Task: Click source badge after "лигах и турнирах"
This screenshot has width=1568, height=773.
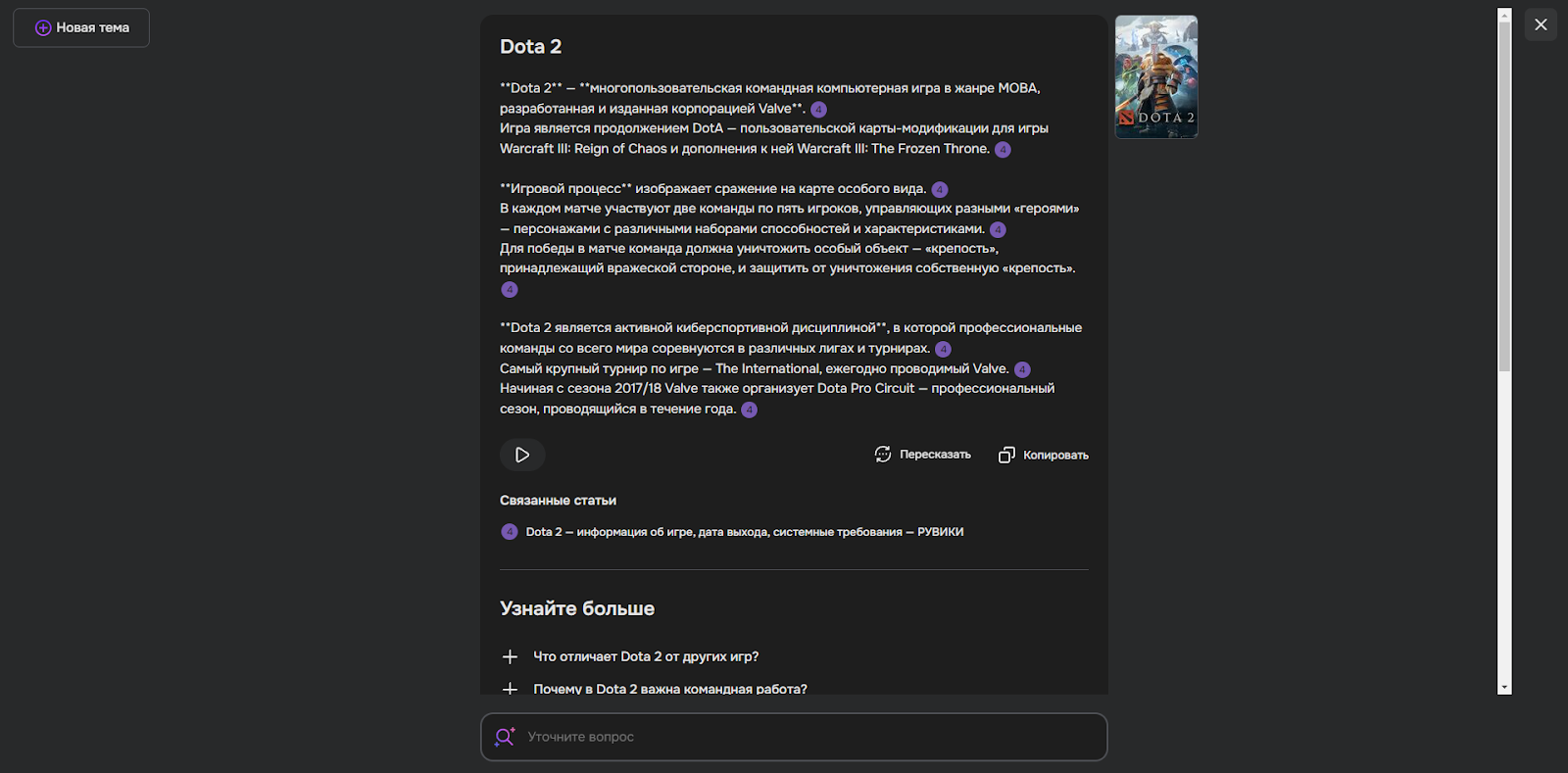Action: pos(943,350)
